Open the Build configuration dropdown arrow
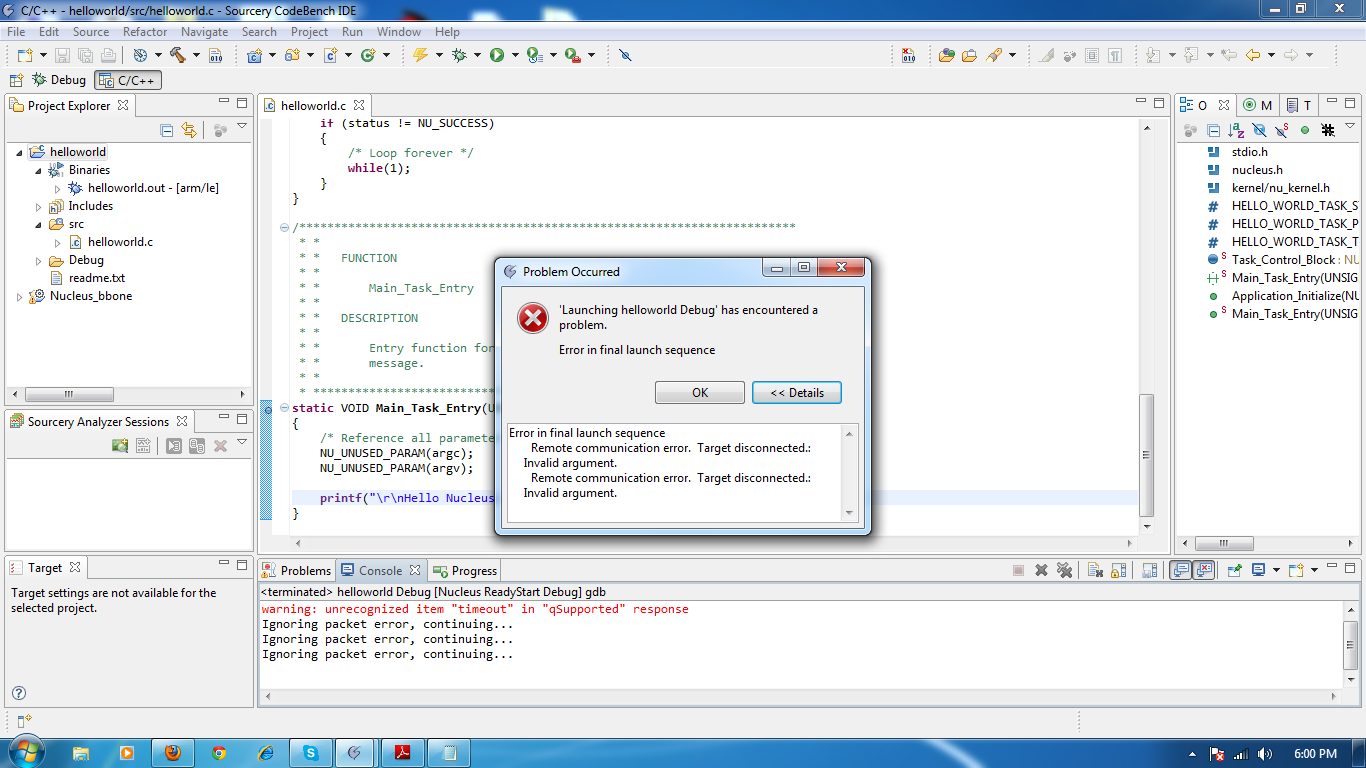The image size is (1366, 768). pos(196,55)
